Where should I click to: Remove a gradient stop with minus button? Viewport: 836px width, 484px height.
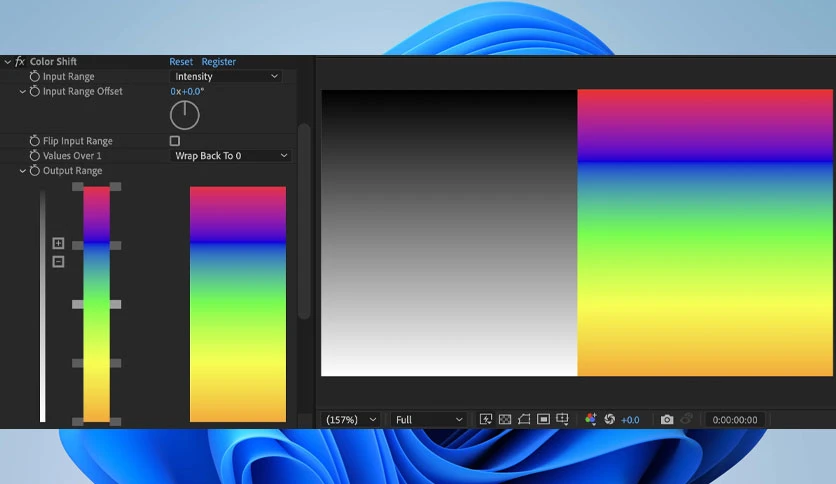coord(58,262)
